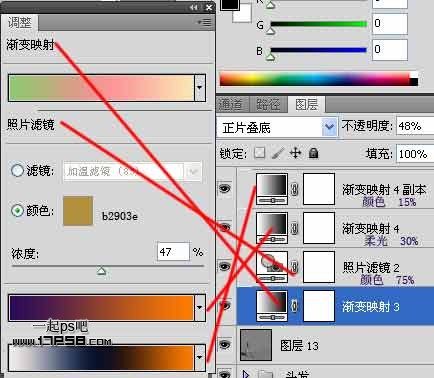Hide the 渐变映射 4 副本 layer
Image resolution: width=434 pixels, height=378 pixels.
(225, 189)
